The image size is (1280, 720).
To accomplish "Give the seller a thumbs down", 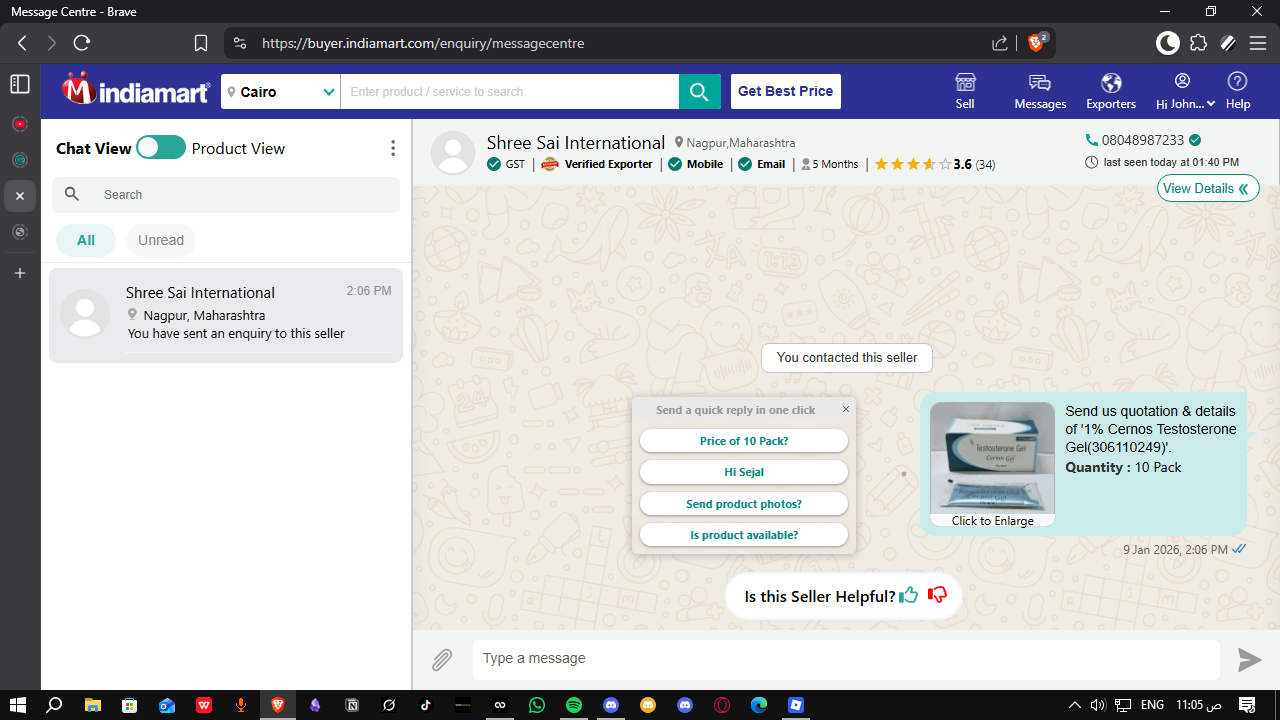I will click(x=937, y=595).
